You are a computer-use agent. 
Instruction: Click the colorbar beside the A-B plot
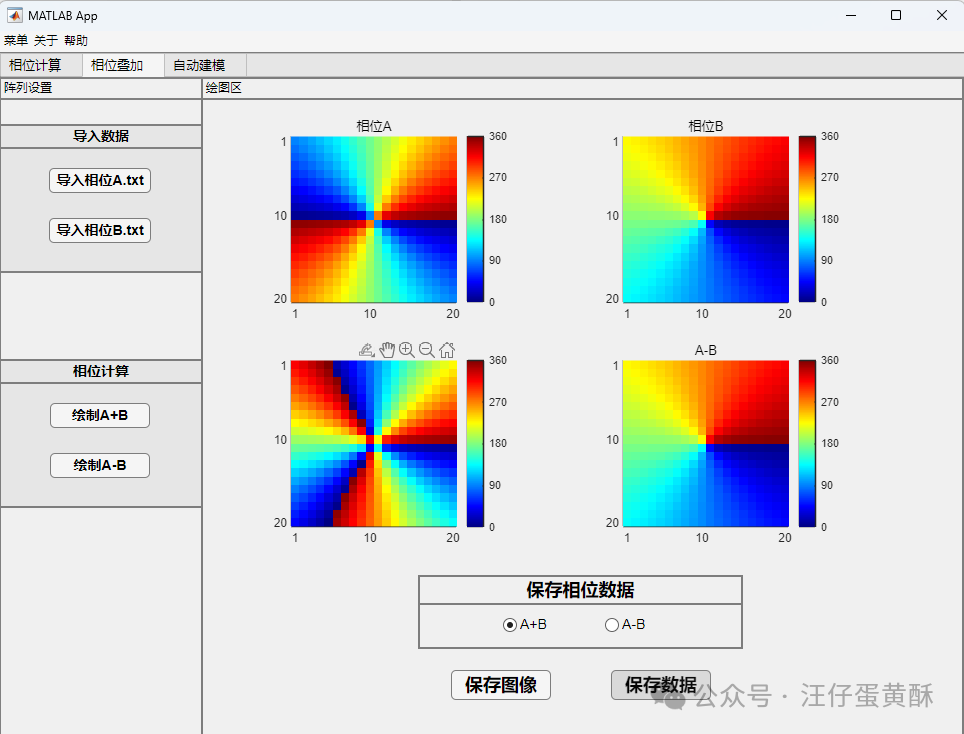pyautogui.click(x=807, y=443)
